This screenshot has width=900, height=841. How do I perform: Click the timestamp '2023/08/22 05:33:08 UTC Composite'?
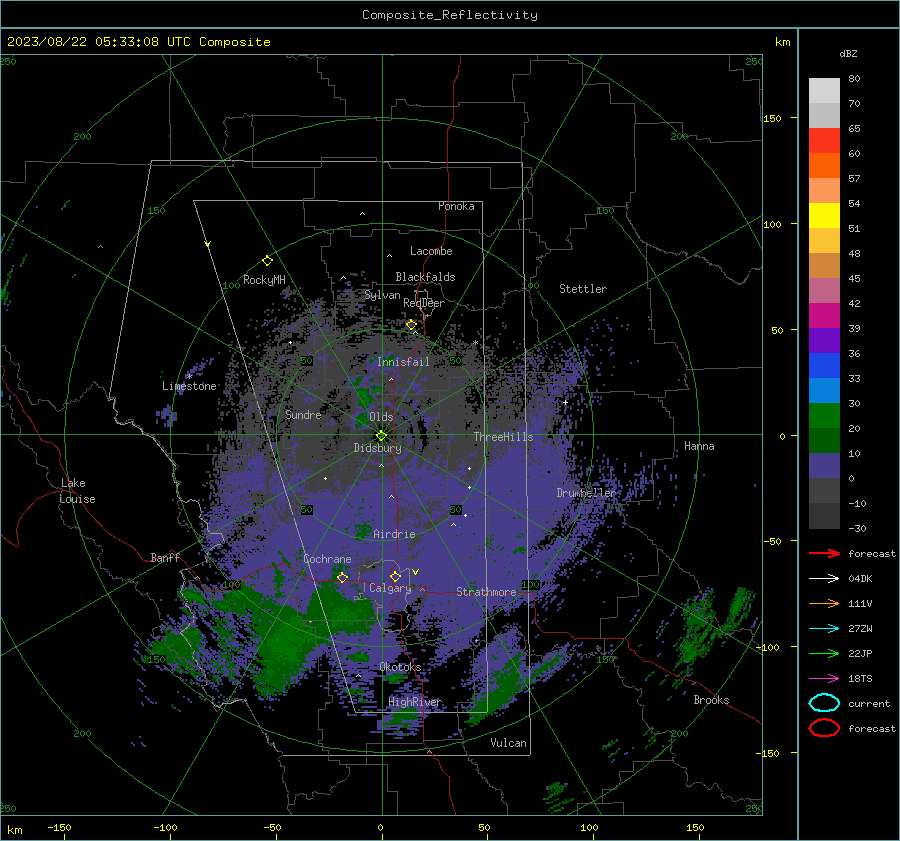coord(138,42)
